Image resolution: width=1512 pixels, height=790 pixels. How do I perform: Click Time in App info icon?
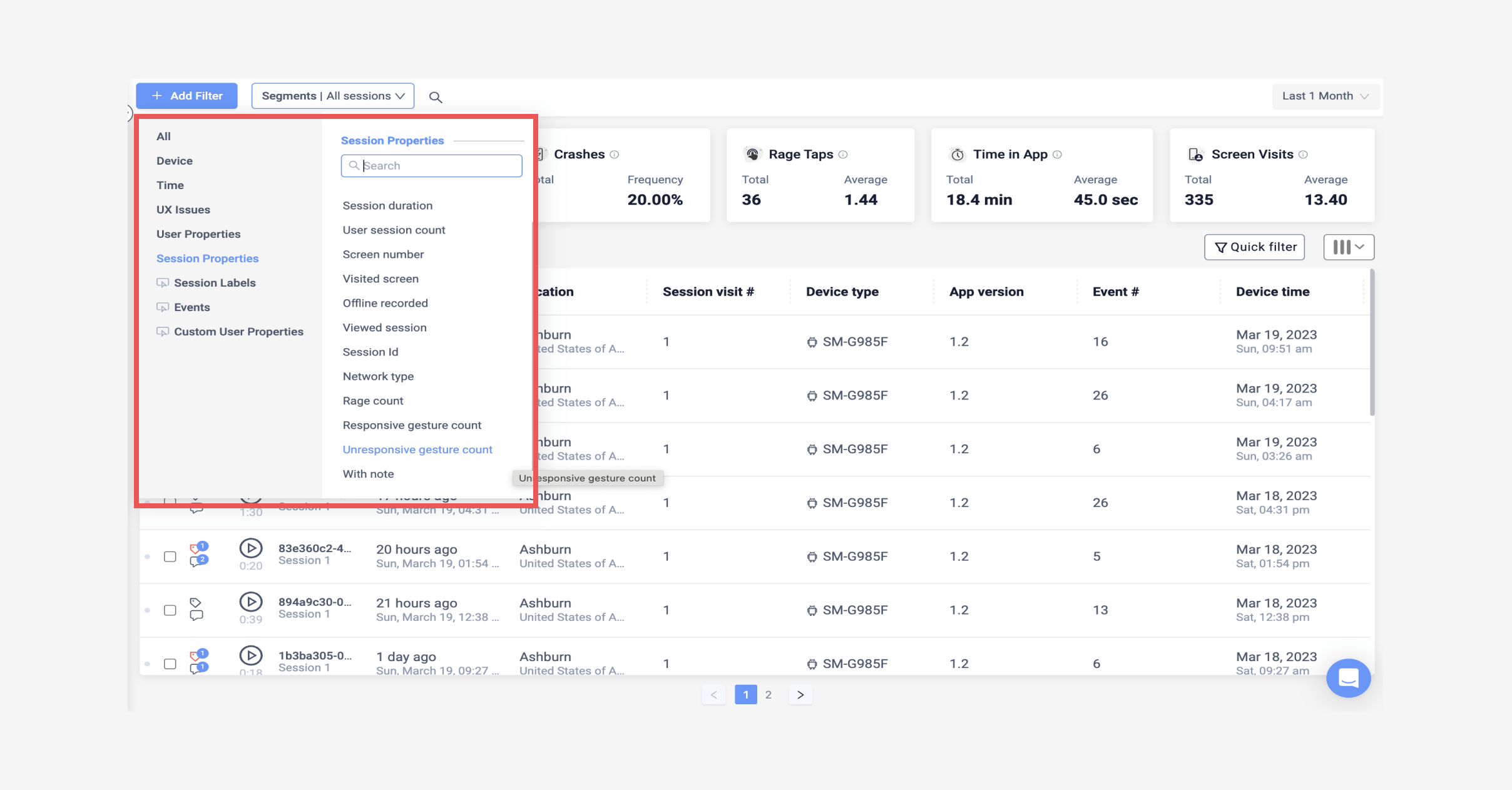pyautogui.click(x=1057, y=155)
